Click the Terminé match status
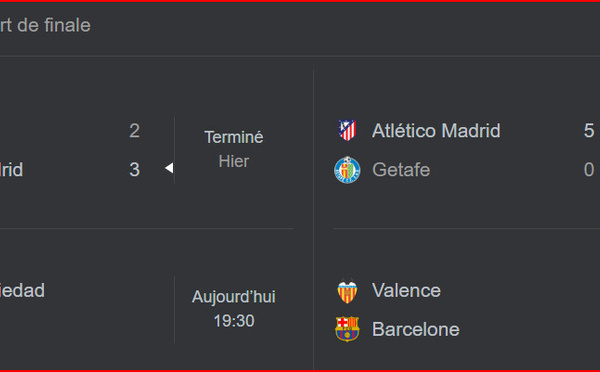The width and height of the screenshot is (600, 372). tap(234, 137)
